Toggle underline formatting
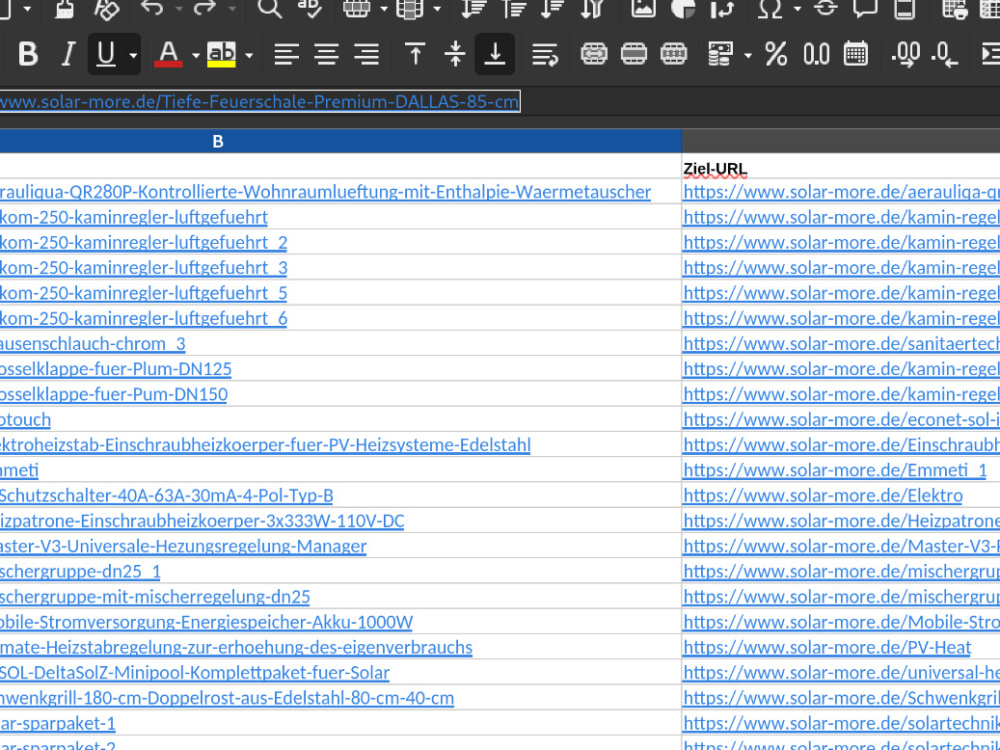The image size is (1000, 750). click(x=106, y=54)
